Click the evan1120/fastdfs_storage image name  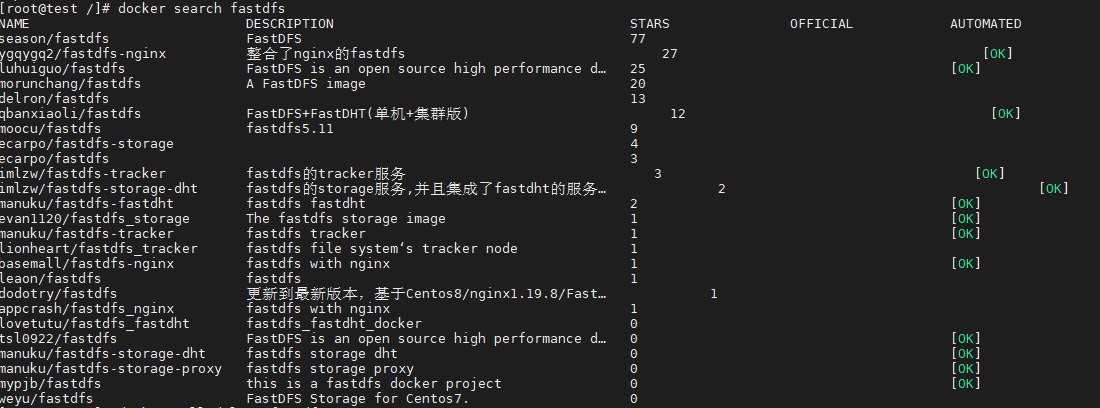[95, 219]
